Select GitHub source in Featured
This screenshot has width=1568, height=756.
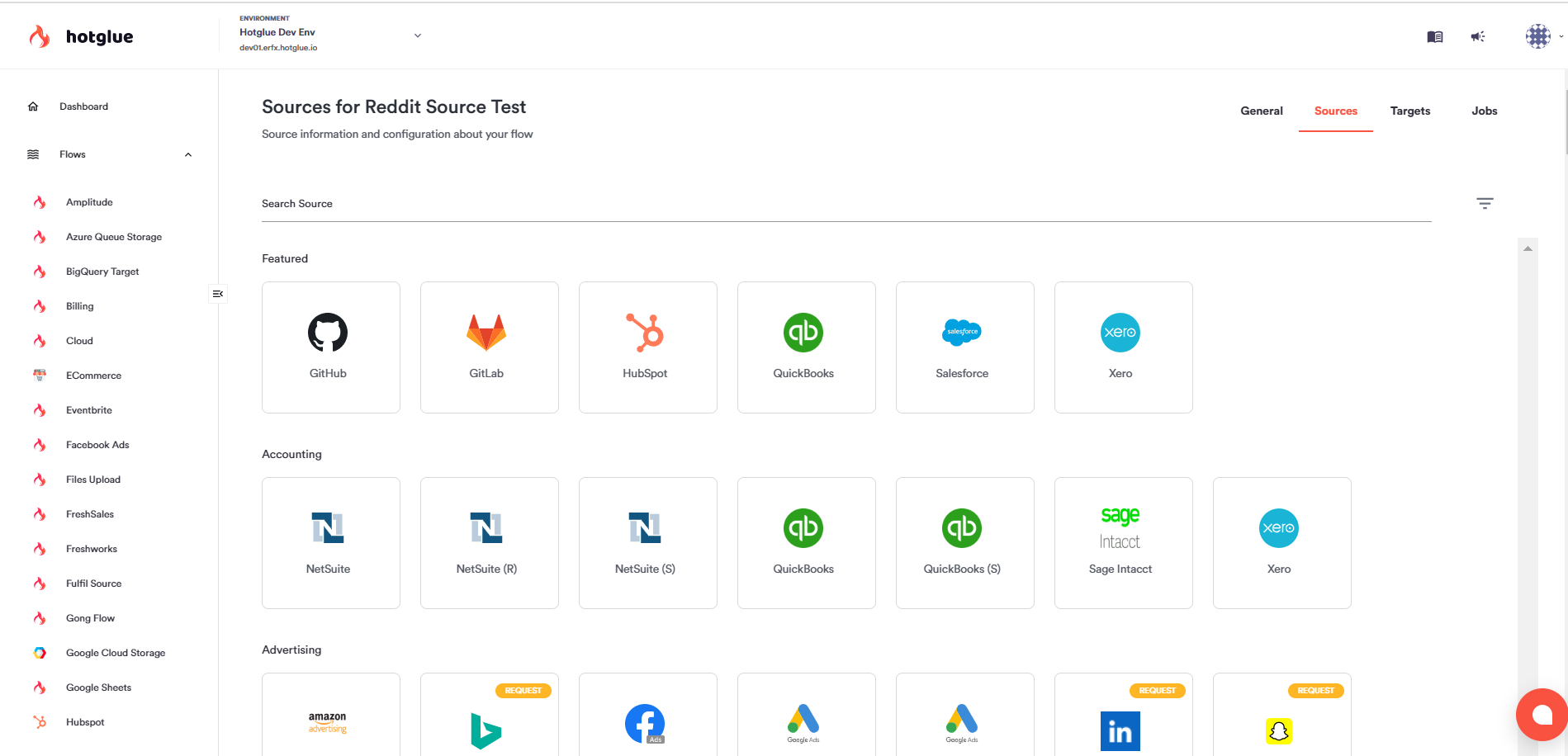(x=331, y=347)
